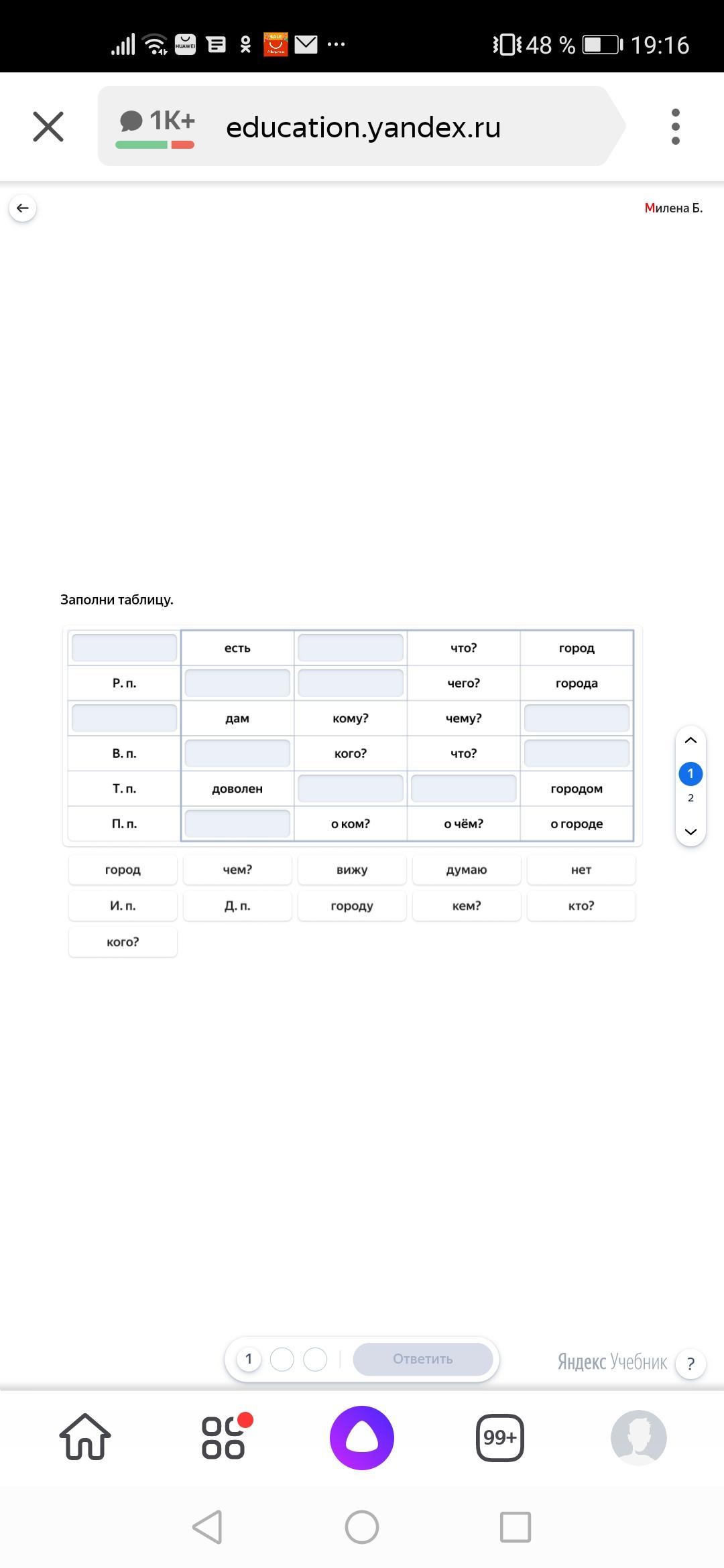Viewport: 724px width, 1568px height.
Task: Open the 99+ tabs counter
Action: coord(499,1438)
